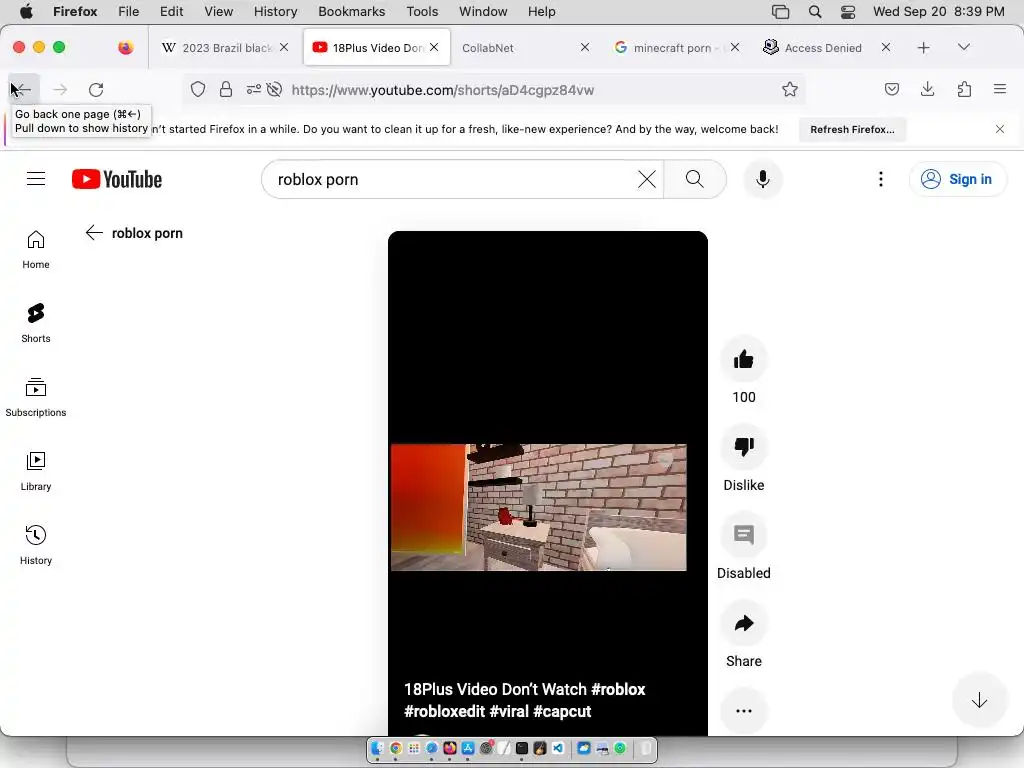
Task: Open Chrome from the Dock
Action: click(x=396, y=748)
